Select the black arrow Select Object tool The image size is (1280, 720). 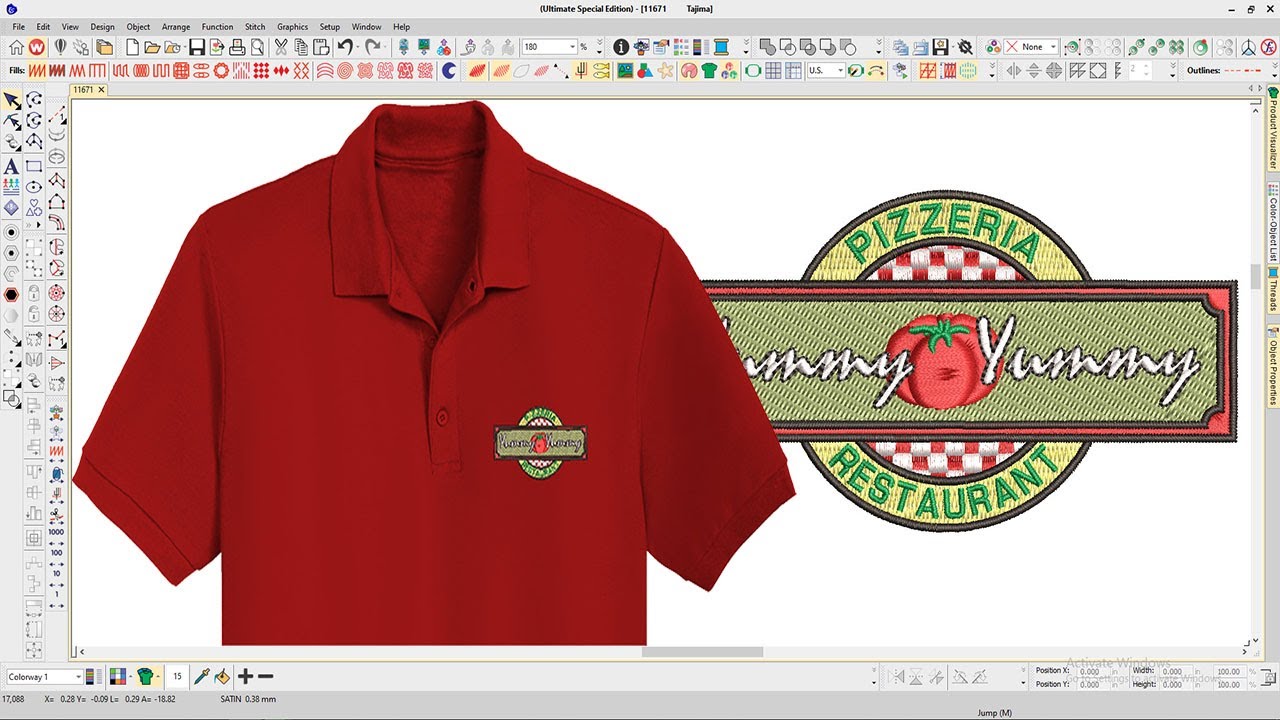coord(11,100)
